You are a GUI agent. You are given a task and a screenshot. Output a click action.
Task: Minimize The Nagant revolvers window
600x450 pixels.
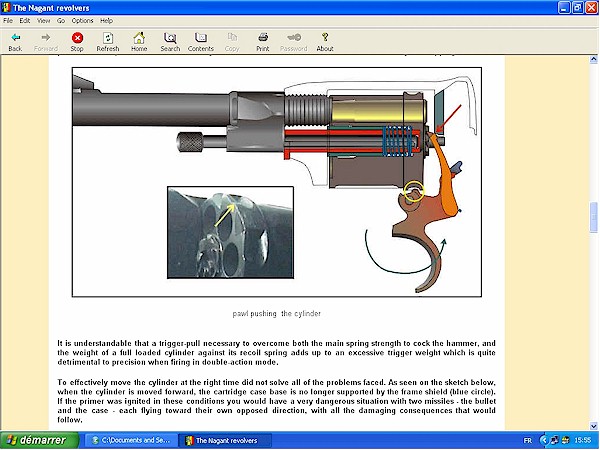click(564, 7)
